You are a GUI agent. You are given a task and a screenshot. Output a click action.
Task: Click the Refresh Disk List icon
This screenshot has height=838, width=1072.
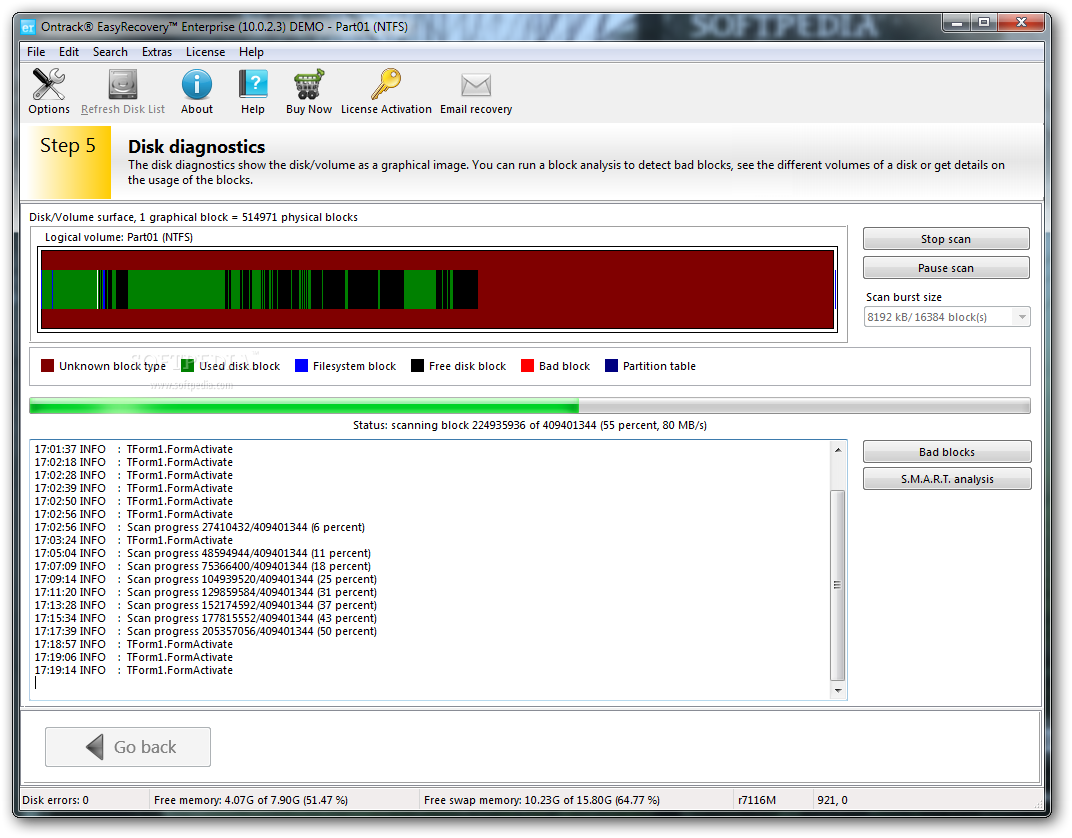tap(123, 84)
